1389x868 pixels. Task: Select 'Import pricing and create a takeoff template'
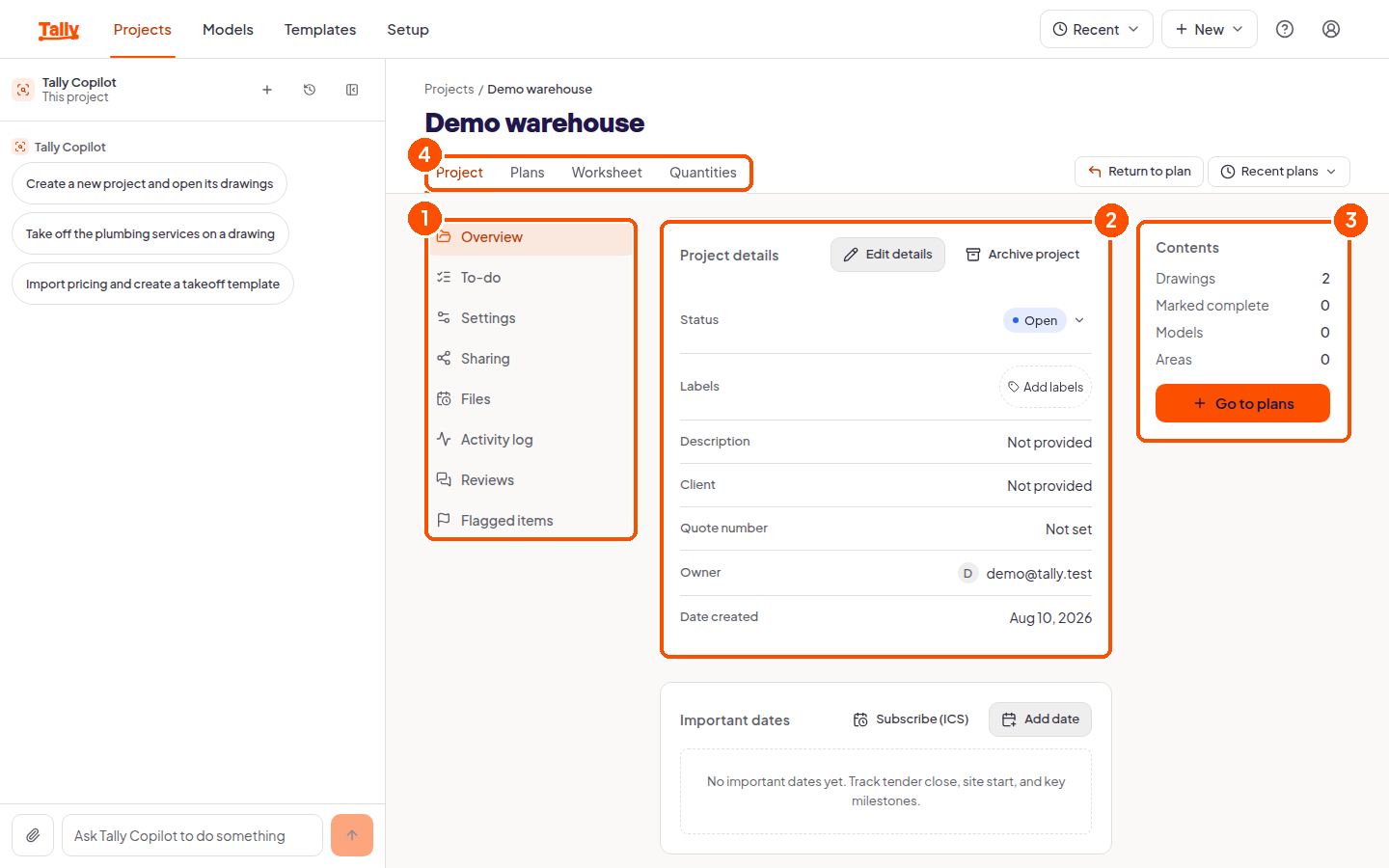pos(152,284)
